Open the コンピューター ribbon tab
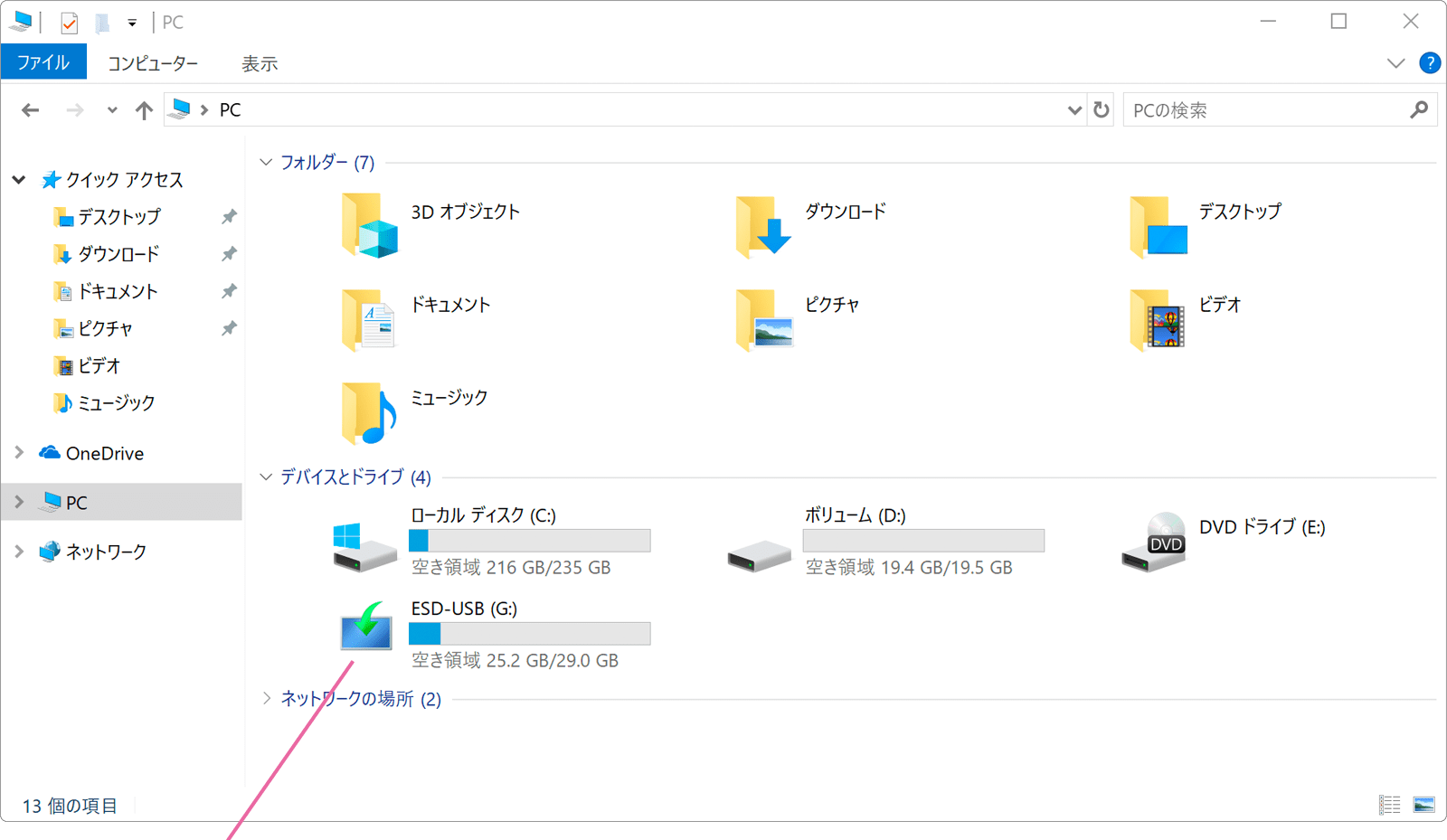This screenshot has height=840, width=1447. point(153,63)
